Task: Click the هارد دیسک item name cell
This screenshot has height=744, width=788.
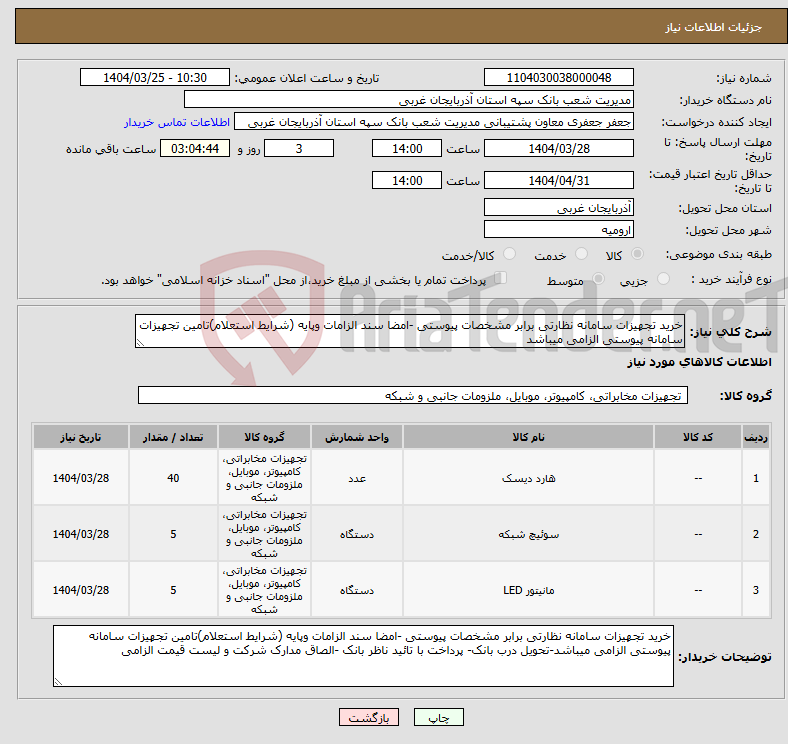Action: [528, 478]
